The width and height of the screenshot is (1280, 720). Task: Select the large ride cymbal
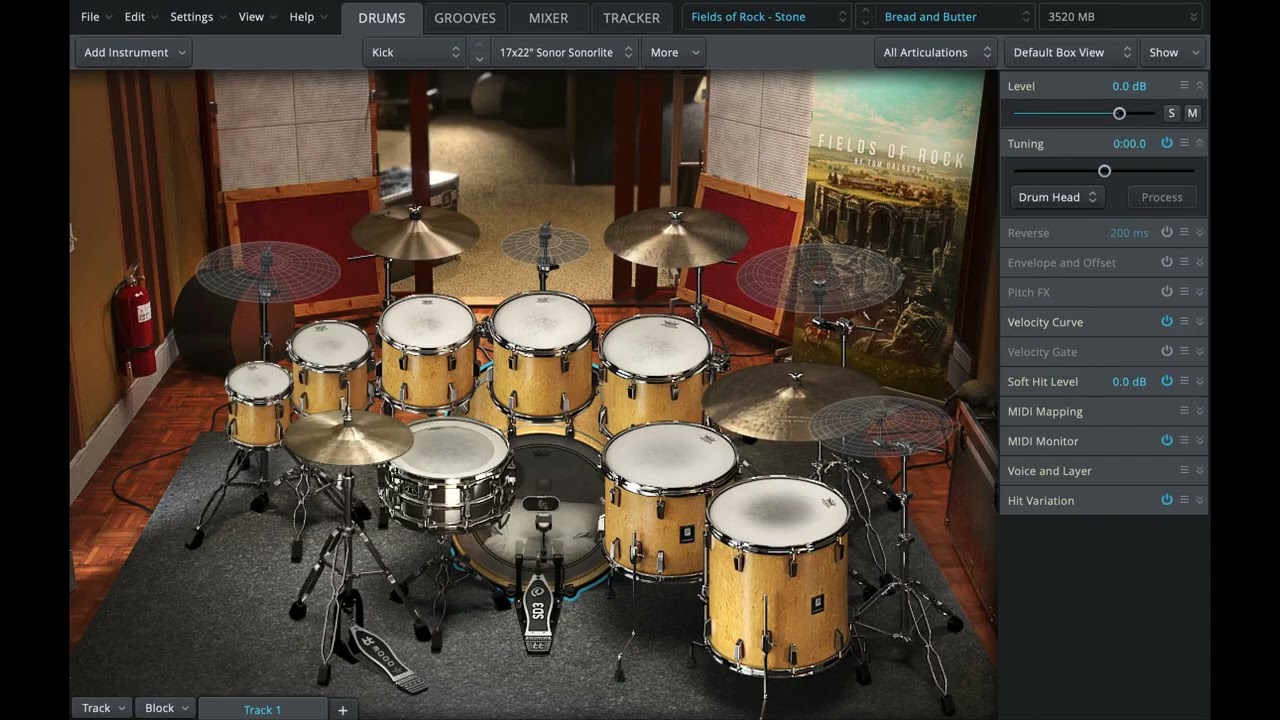pyautogui.click(x=792, y=400)
